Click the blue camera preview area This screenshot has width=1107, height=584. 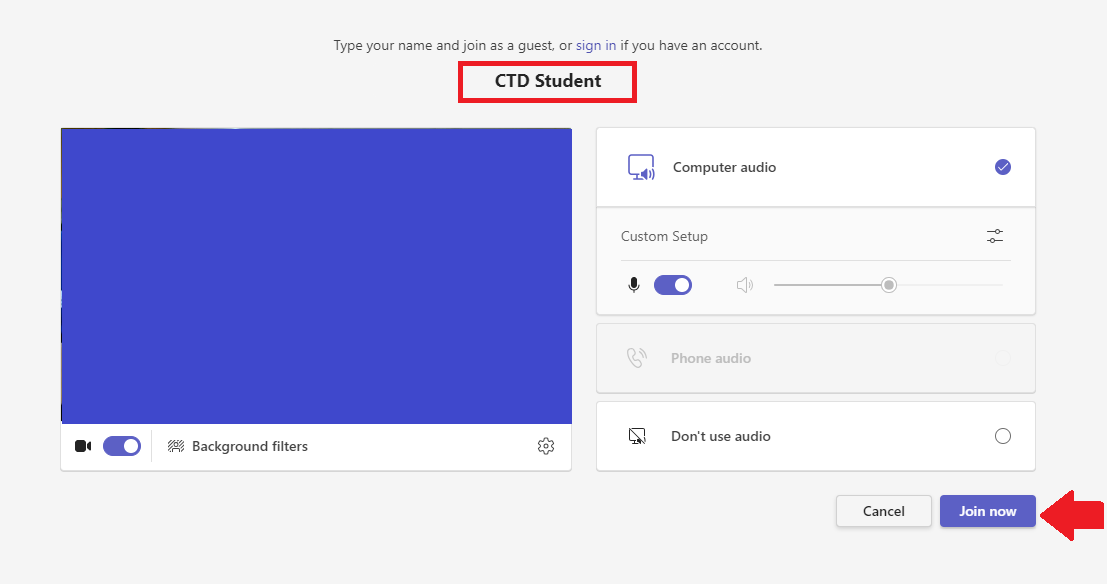pos(316,276)
